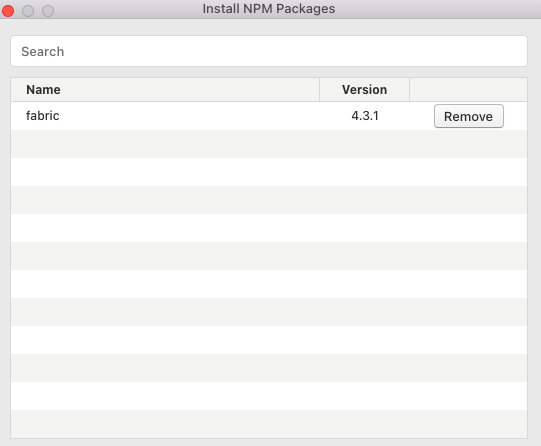Click blank space in fabric row after name
Image resolution: width=541 pixels, height=446 pixels.
[190, 116]
